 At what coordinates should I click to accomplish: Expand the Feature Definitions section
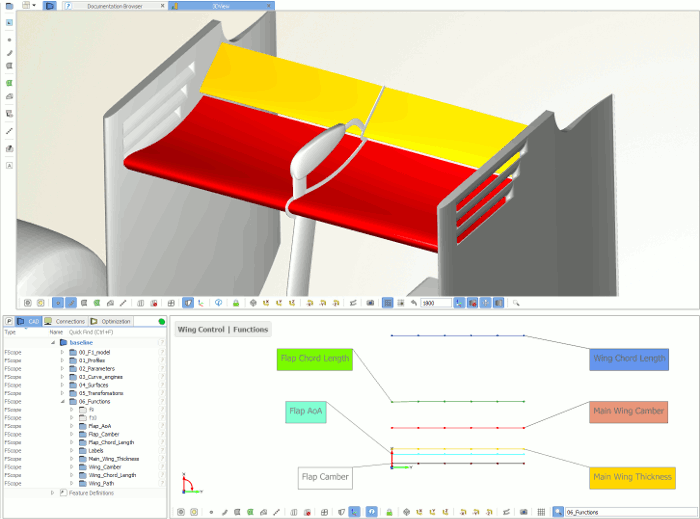pyautogui.click(x=52, y=492)
